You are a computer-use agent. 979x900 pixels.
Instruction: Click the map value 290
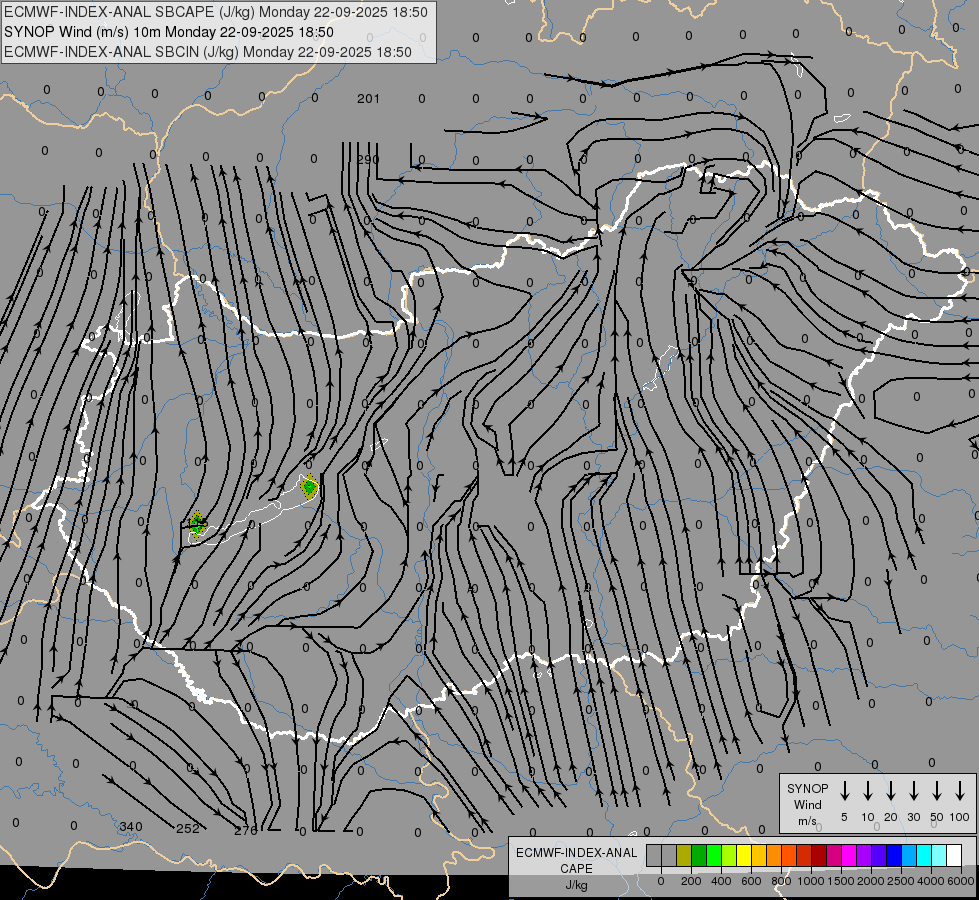[x=368, y=159]
